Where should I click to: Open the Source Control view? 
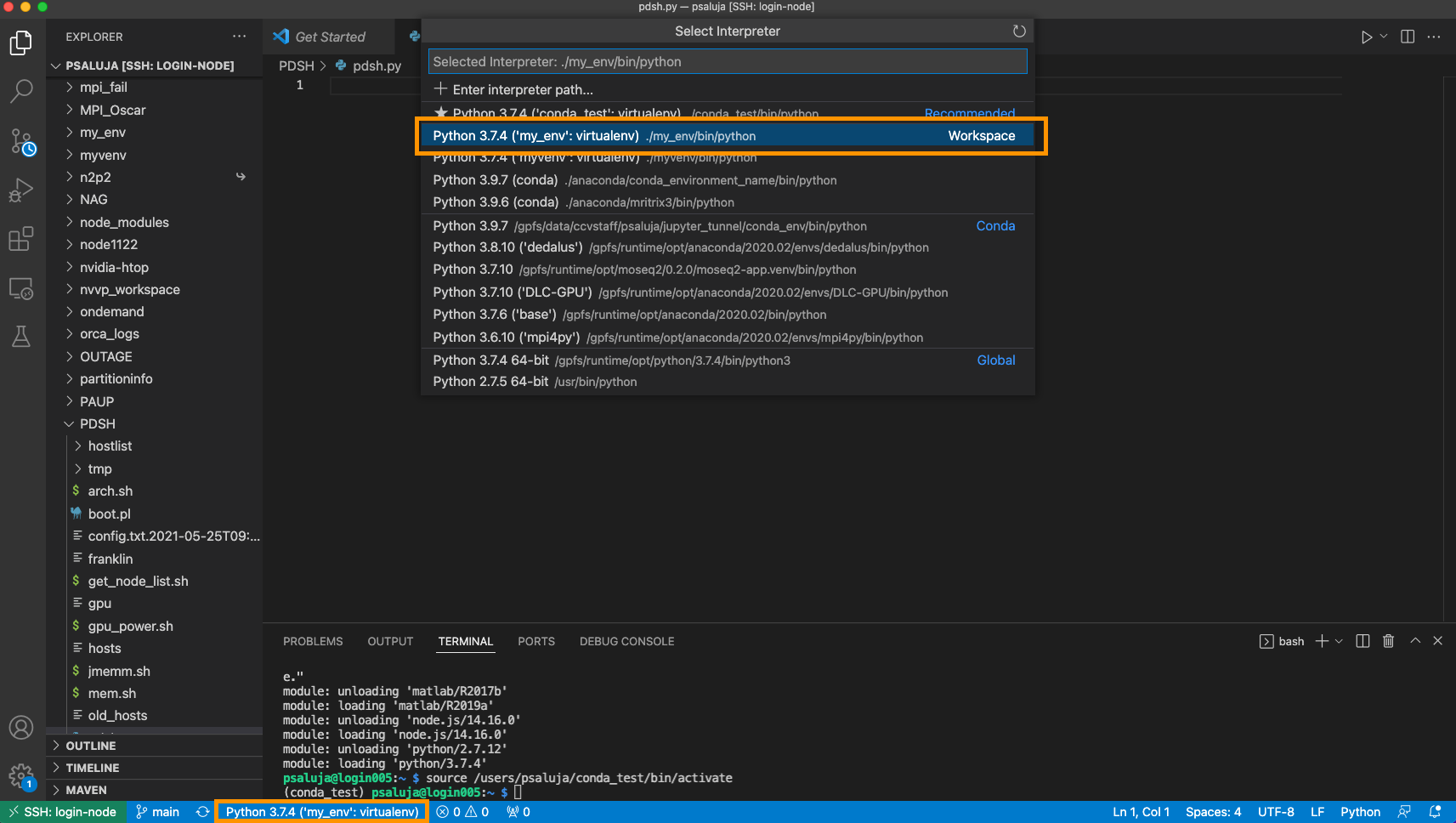(21, 141)
